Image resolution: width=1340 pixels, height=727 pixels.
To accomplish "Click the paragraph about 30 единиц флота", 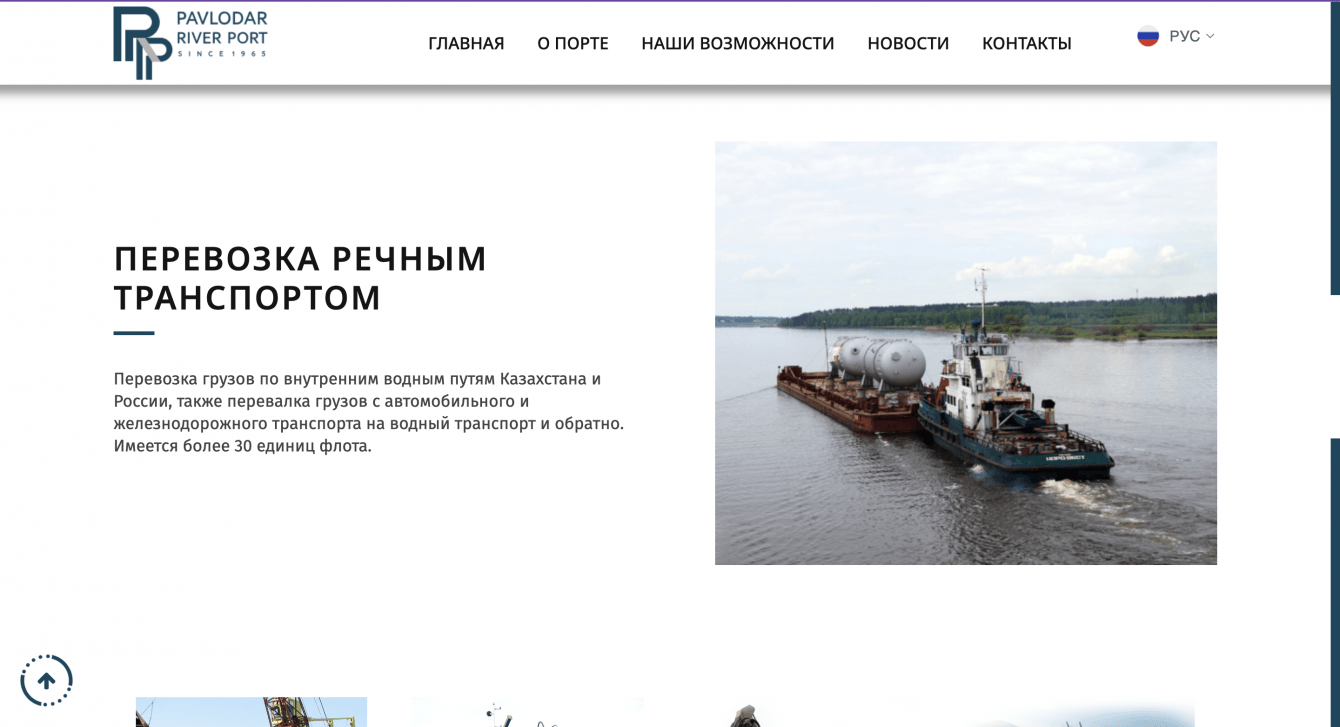I will click(369, 412).
